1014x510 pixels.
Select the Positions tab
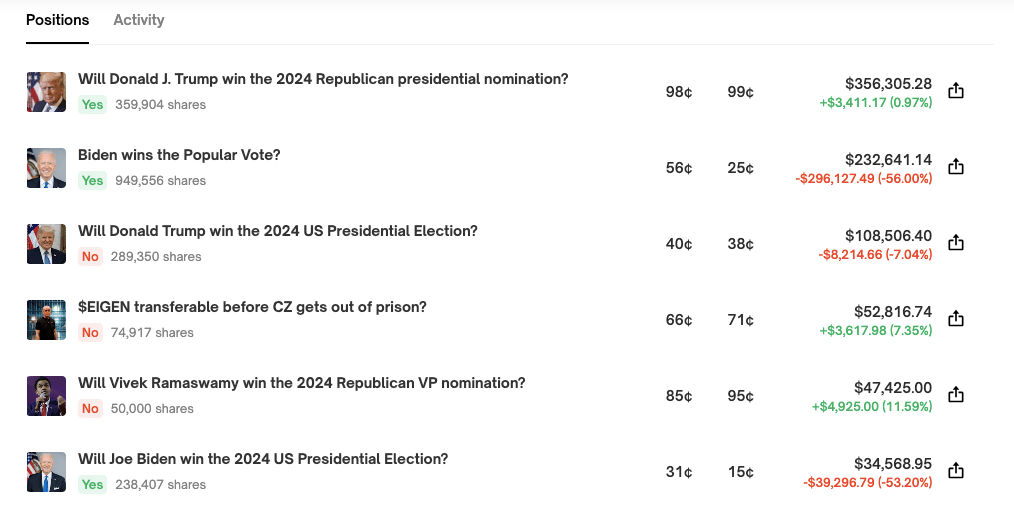(57, 20)
